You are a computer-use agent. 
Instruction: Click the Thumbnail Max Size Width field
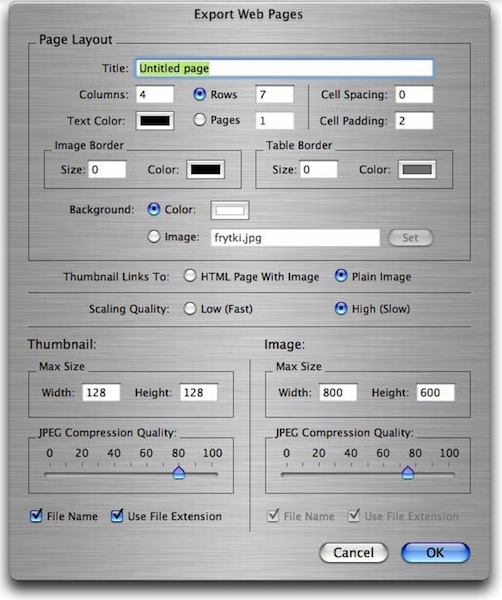coord(101,392)
